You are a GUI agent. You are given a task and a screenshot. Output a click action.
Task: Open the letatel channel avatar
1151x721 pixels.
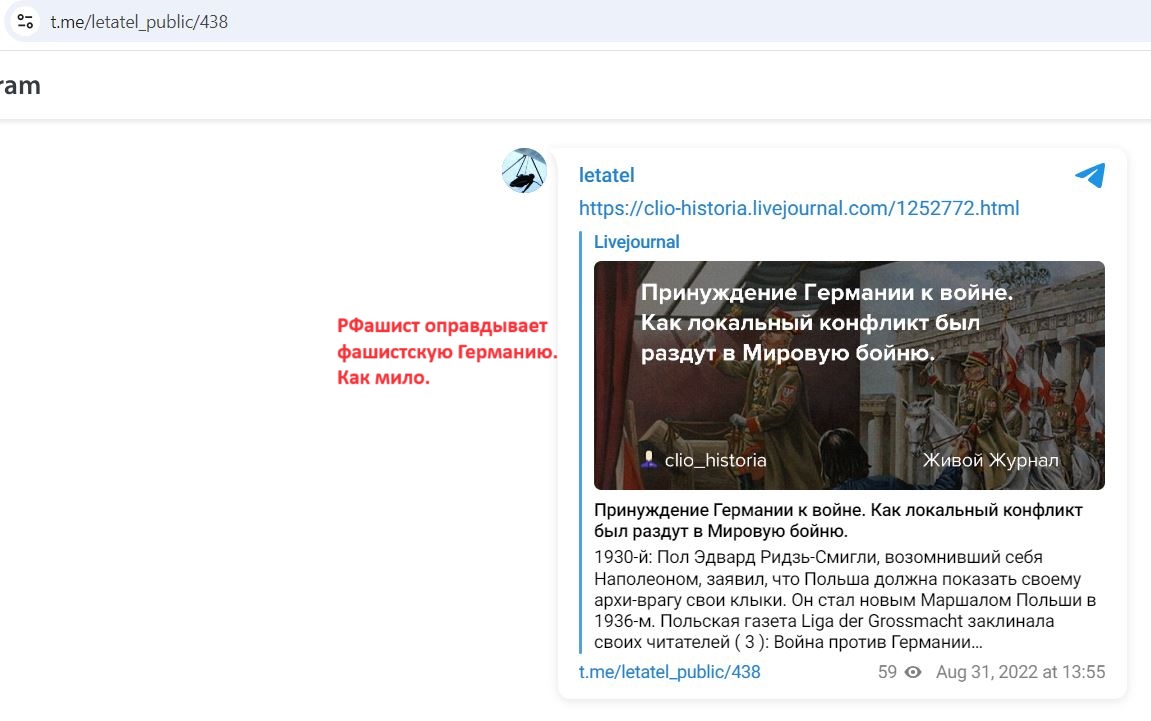click(x=524, y=170)
